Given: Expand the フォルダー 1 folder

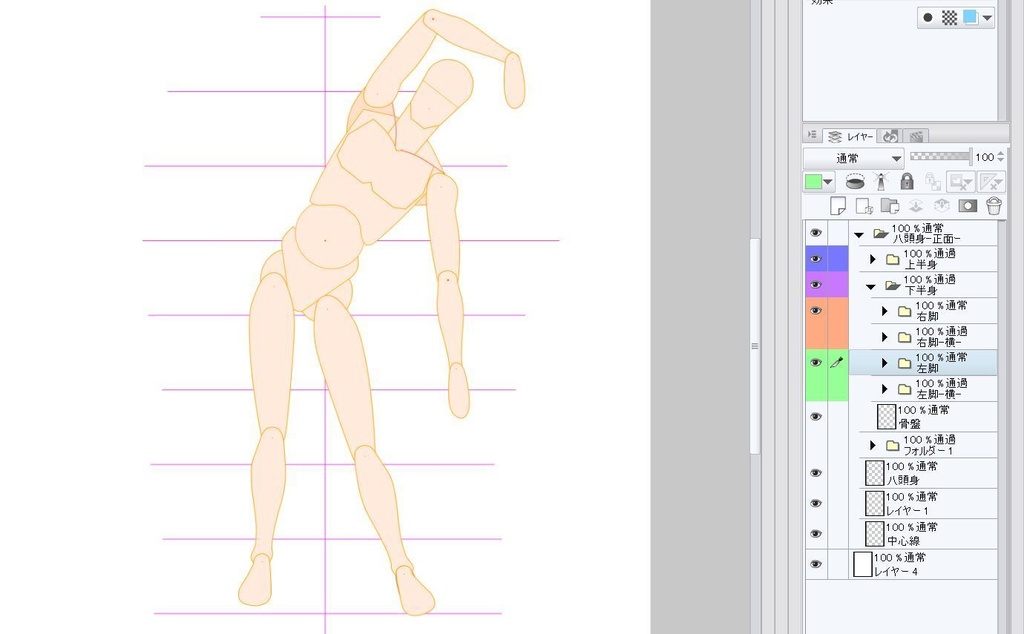Looking at the screenshot, I should pyautogui.click(x=872, y=445).
